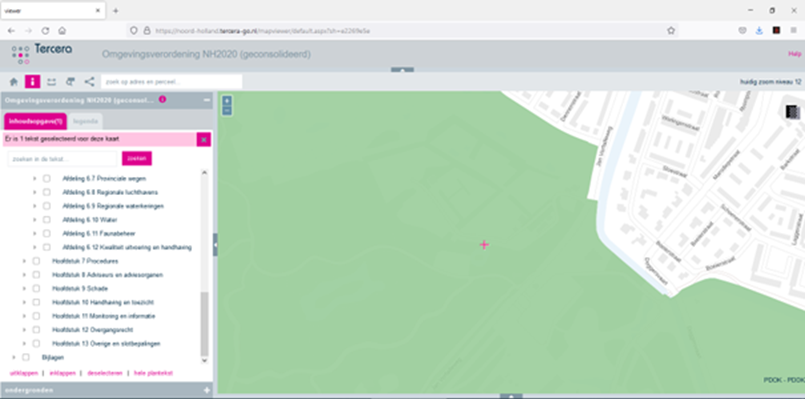Select the Inhoudsopgave tab
Screen dimensions: 805x399
point(35,122)
